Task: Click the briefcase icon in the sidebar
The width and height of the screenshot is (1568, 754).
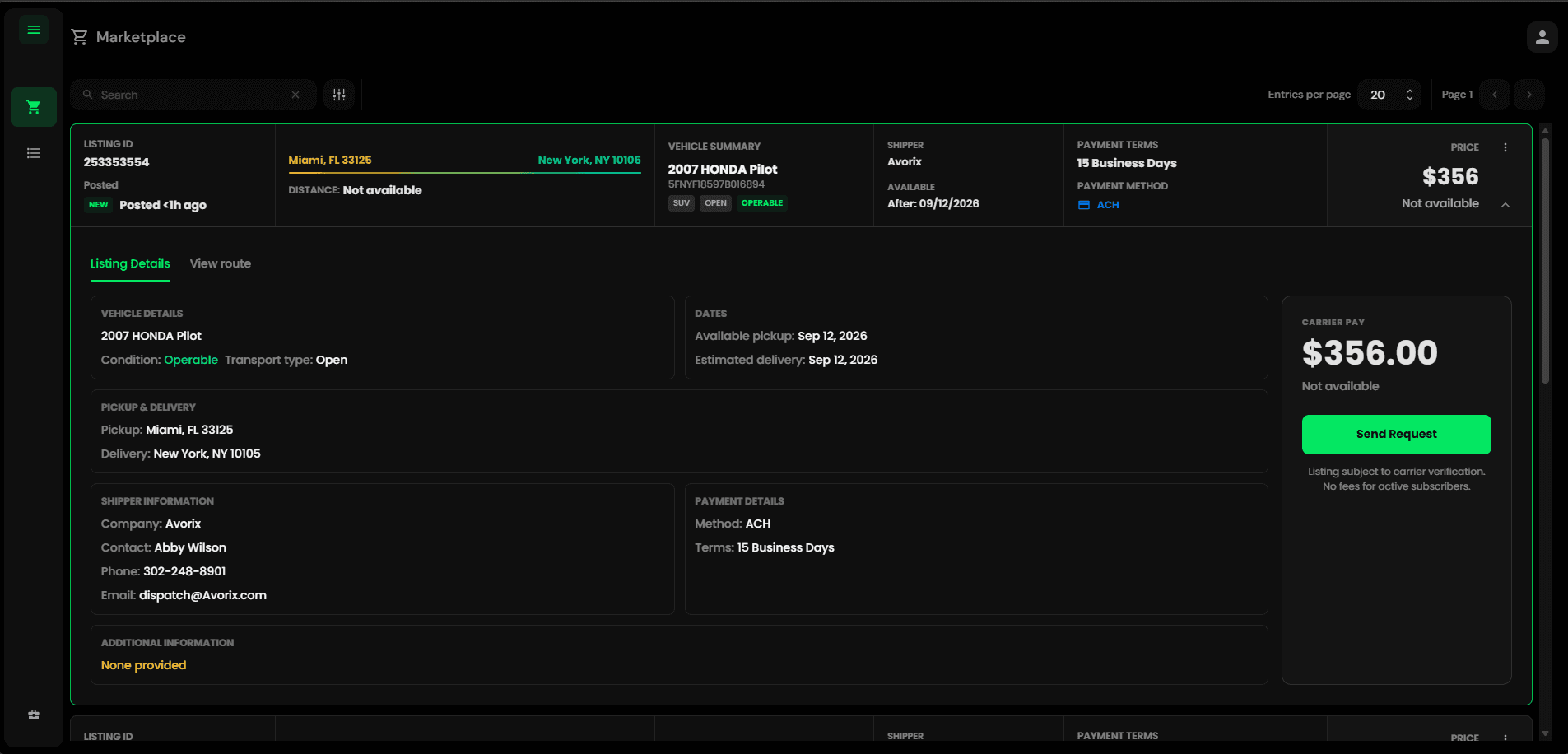Action: point(34,714)
